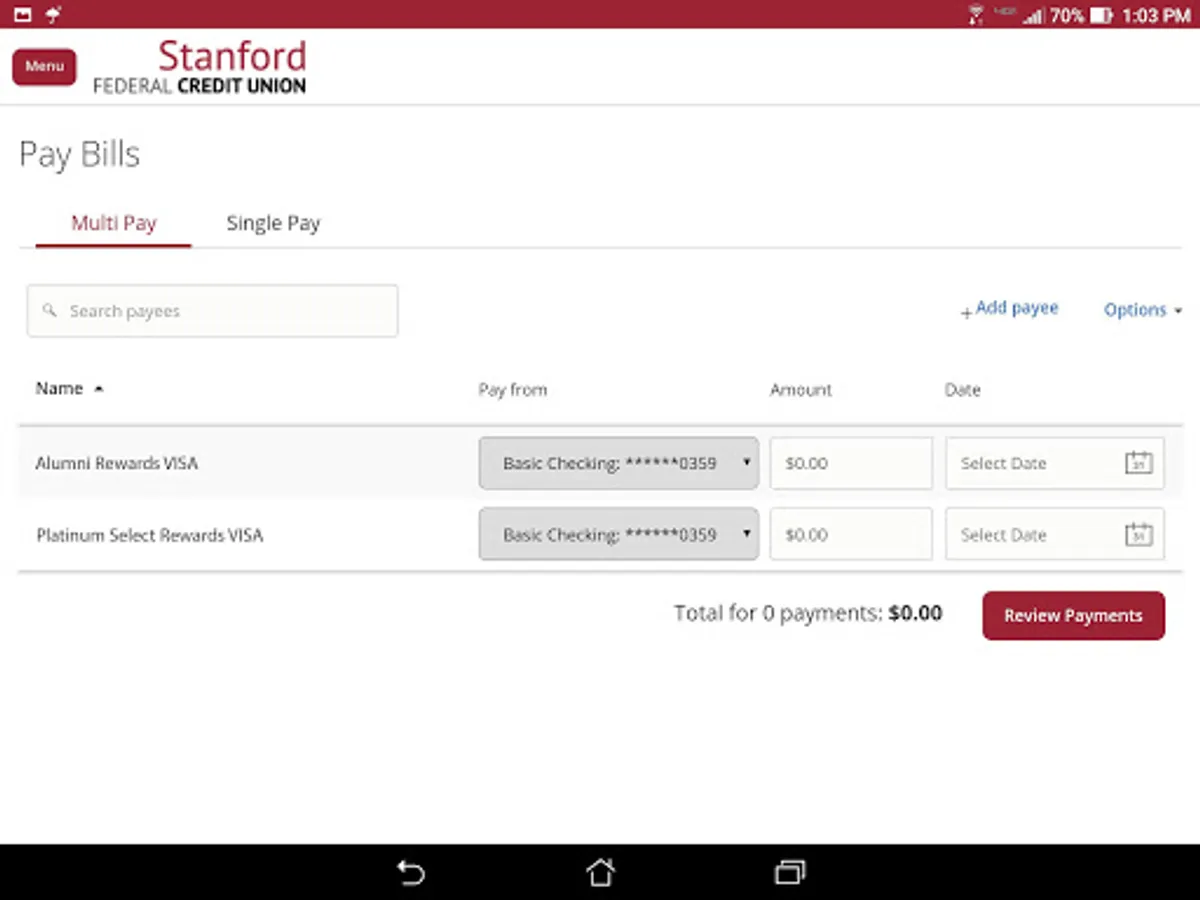Click the magnifier icon in payee search
This screenshot has width=1200, height=900.
[x=49, y=311]
